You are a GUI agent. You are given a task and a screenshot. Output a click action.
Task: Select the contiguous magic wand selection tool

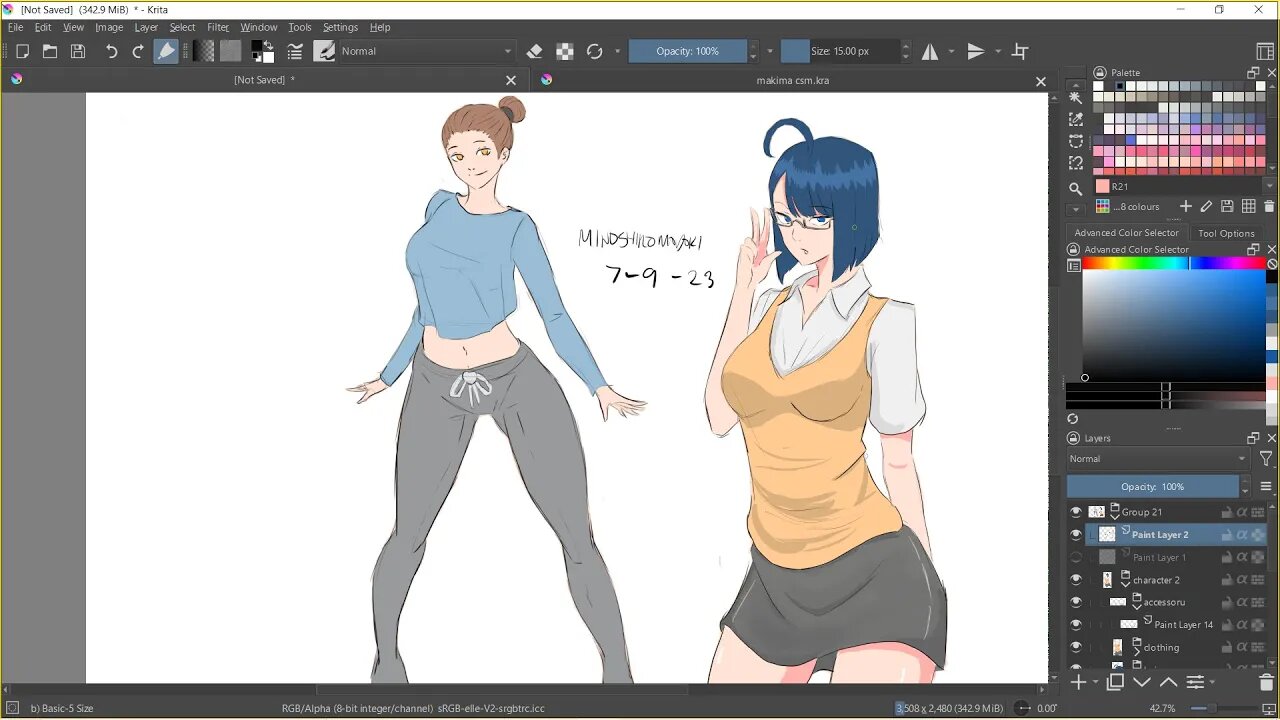click(1076, 98)
